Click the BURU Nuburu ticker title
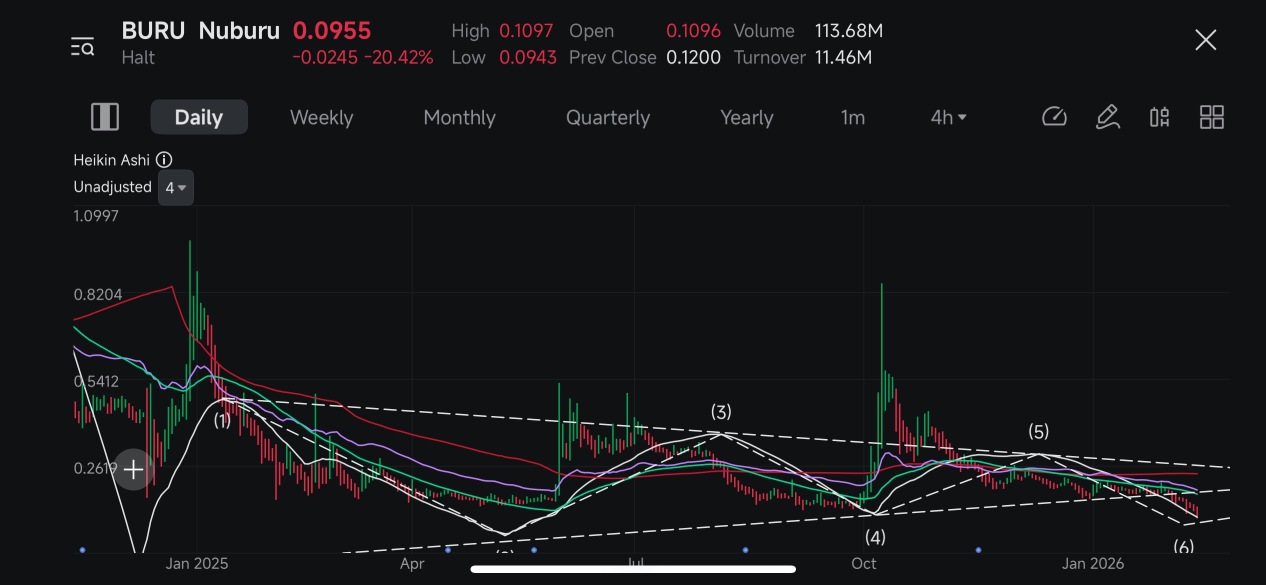 [200, 31]
